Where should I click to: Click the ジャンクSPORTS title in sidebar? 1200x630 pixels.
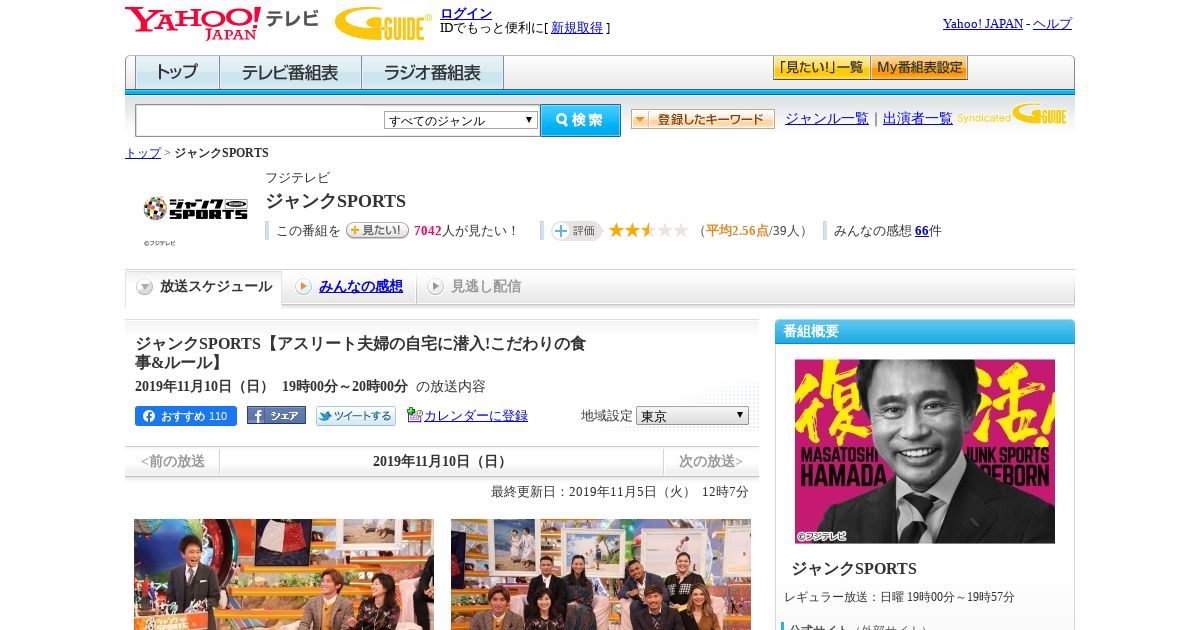[x=854, y=569]
